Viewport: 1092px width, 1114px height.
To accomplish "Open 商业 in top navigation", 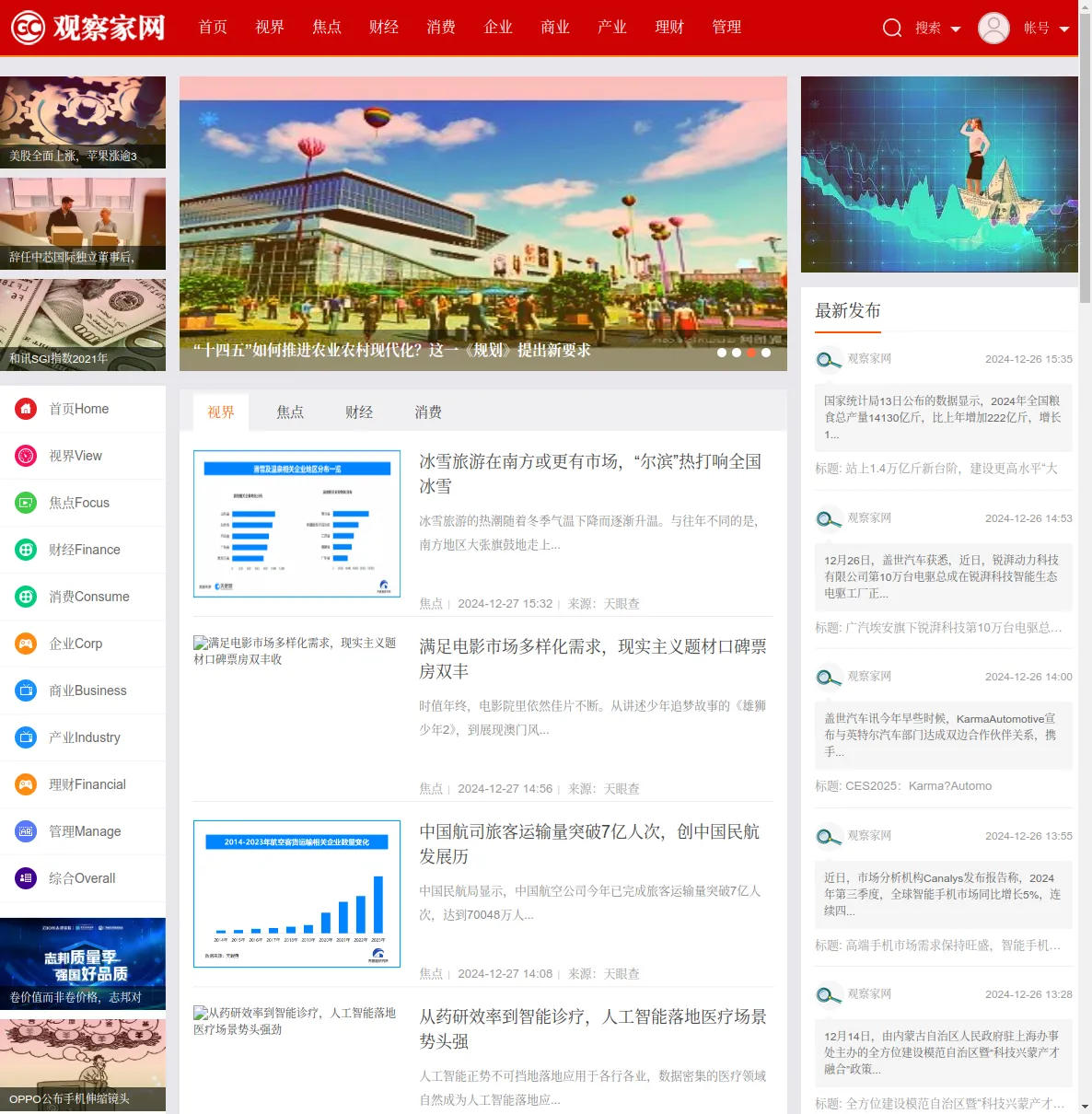I will coord(555,28).
